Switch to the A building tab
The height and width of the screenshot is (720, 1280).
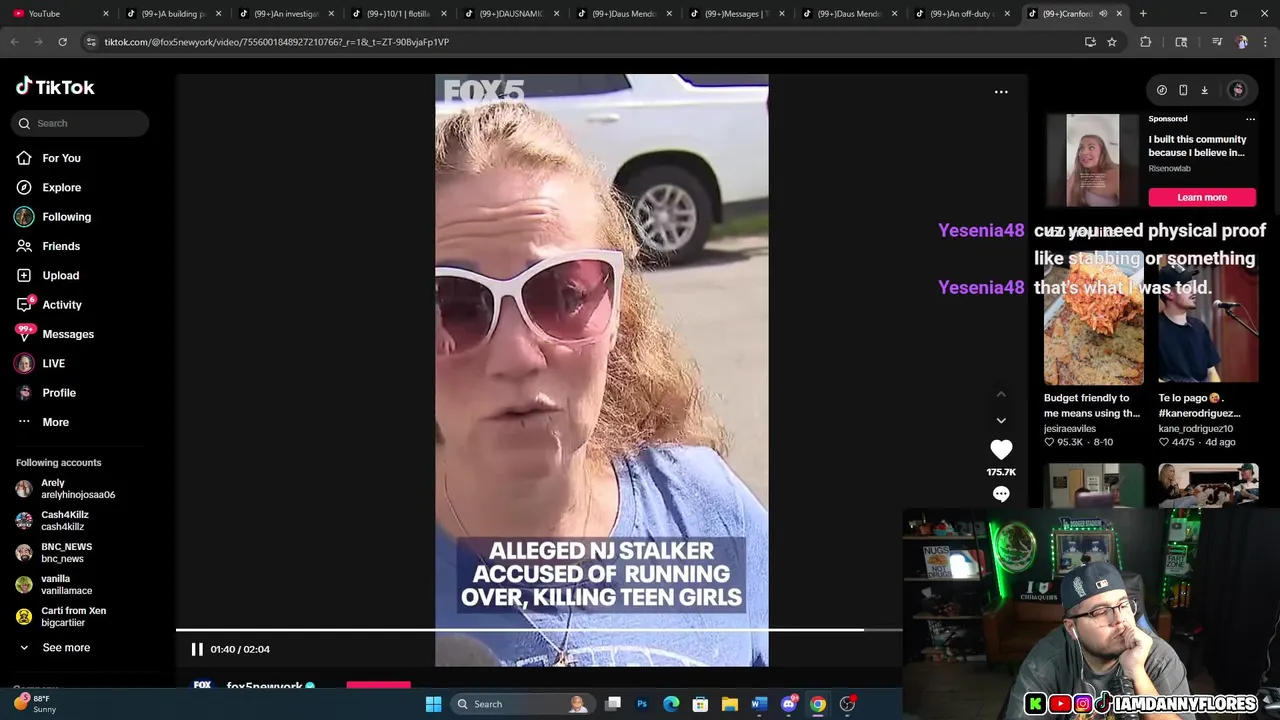tap(173, 14)
